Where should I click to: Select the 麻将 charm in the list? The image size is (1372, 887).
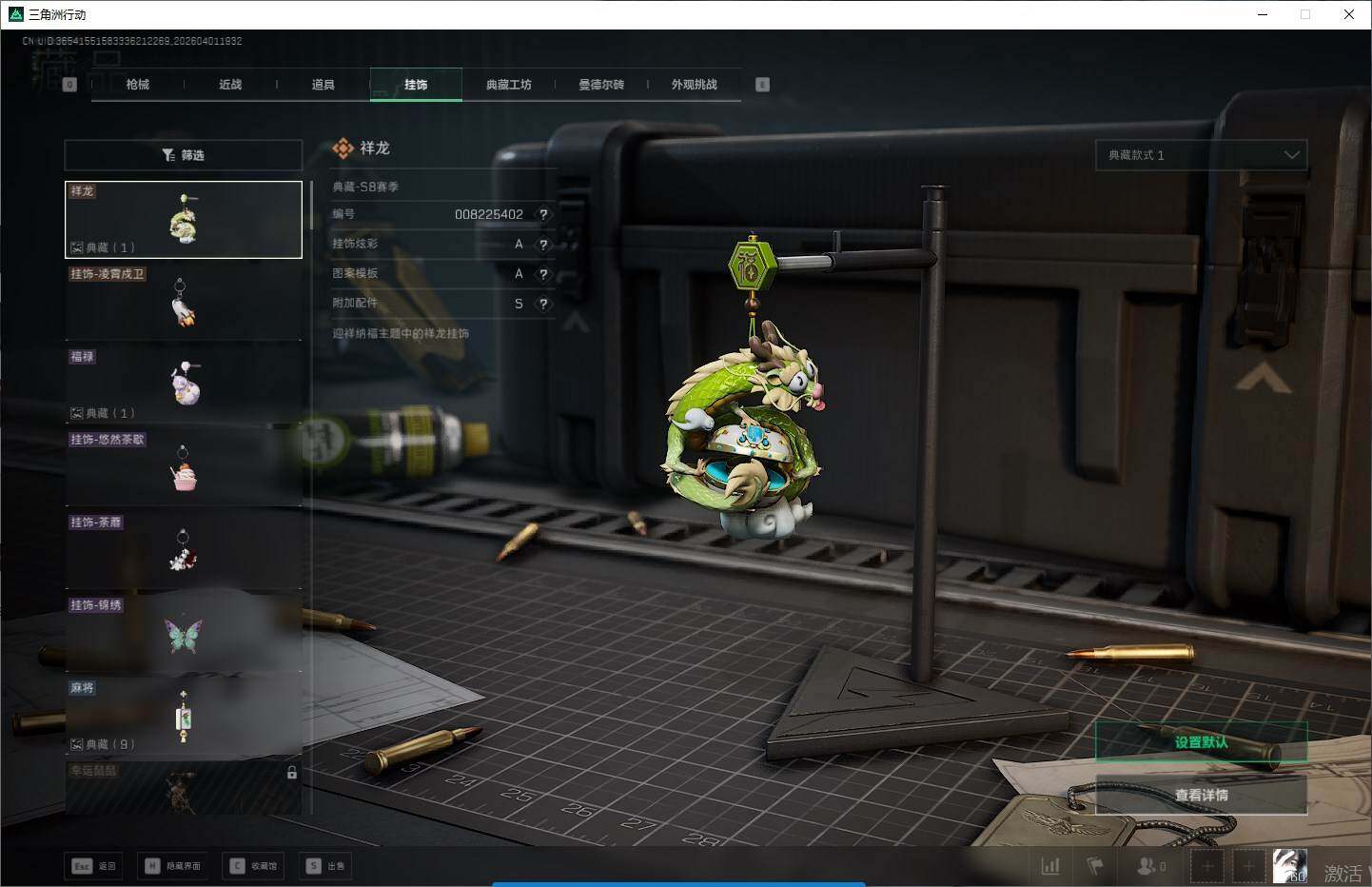tap(184, 716)
